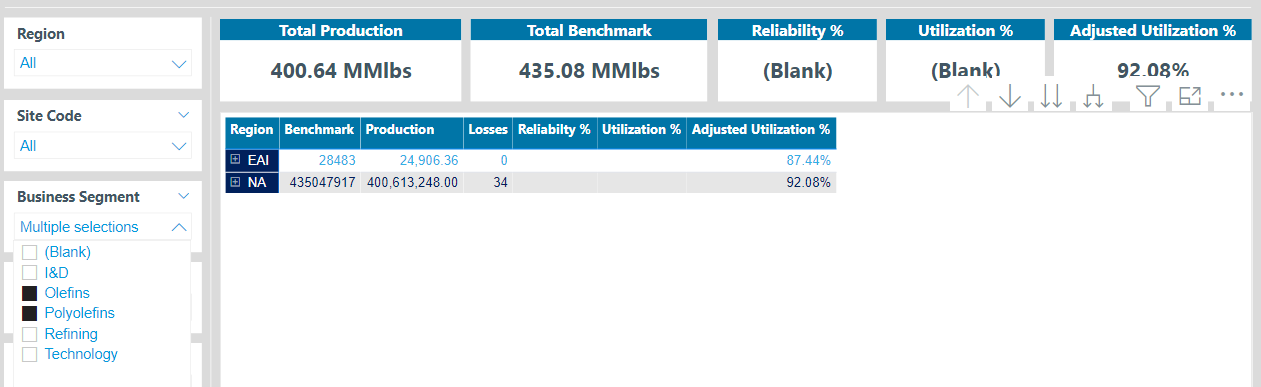Sort by the Utilization % column header

(642, 130)
